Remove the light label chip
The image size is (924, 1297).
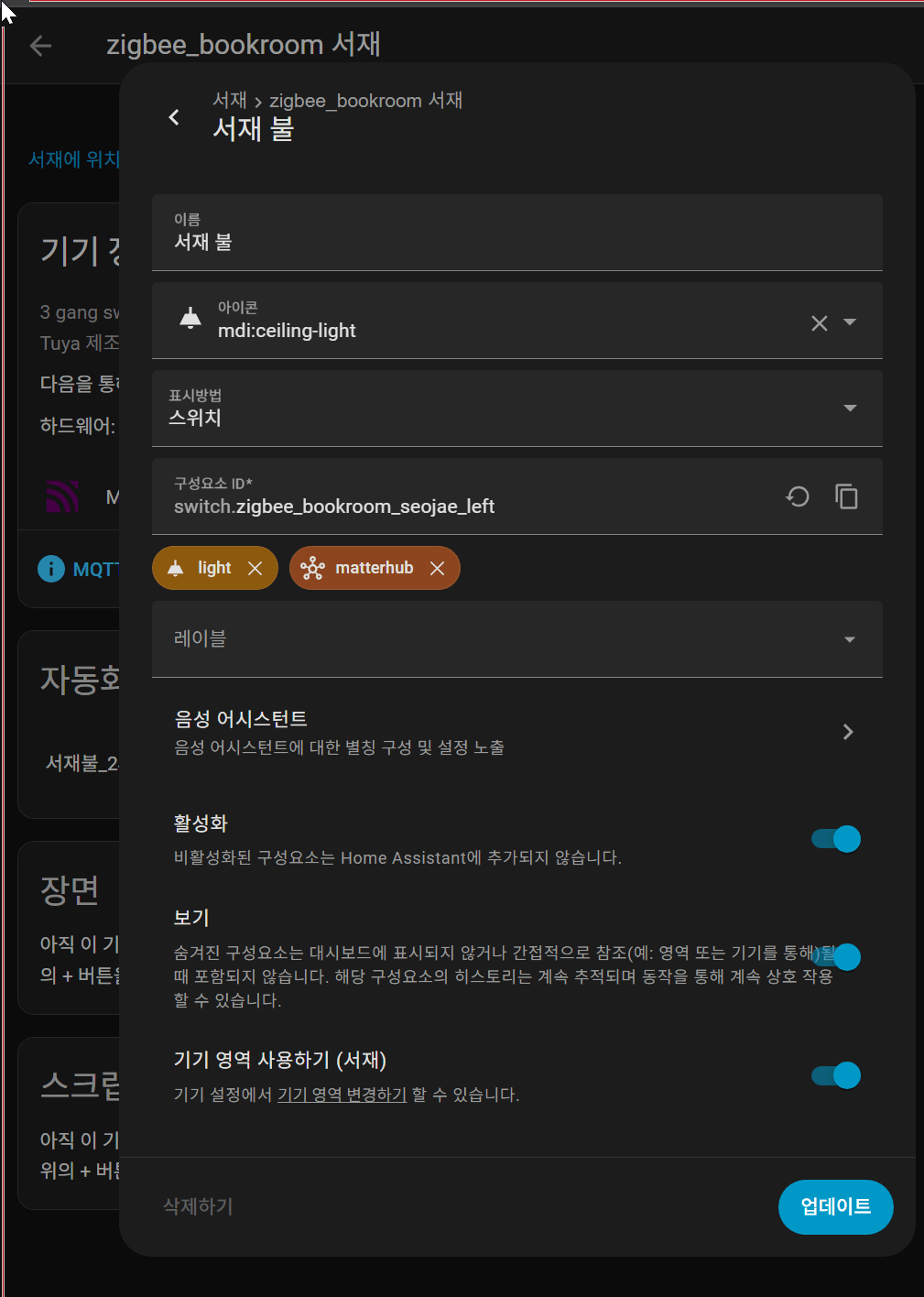point(255,568)
